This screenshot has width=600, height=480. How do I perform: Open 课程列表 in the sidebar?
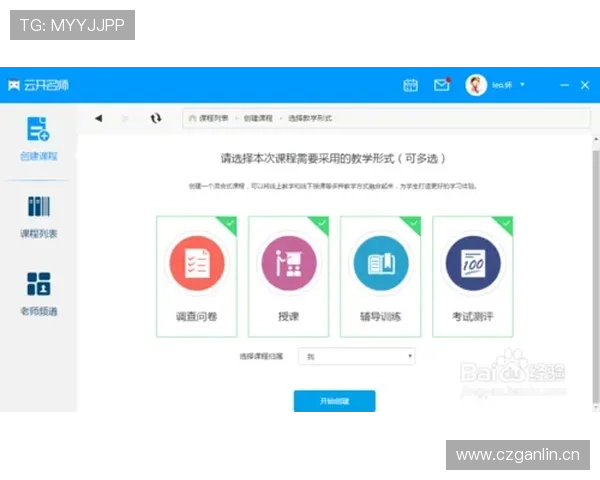point(38,217)
